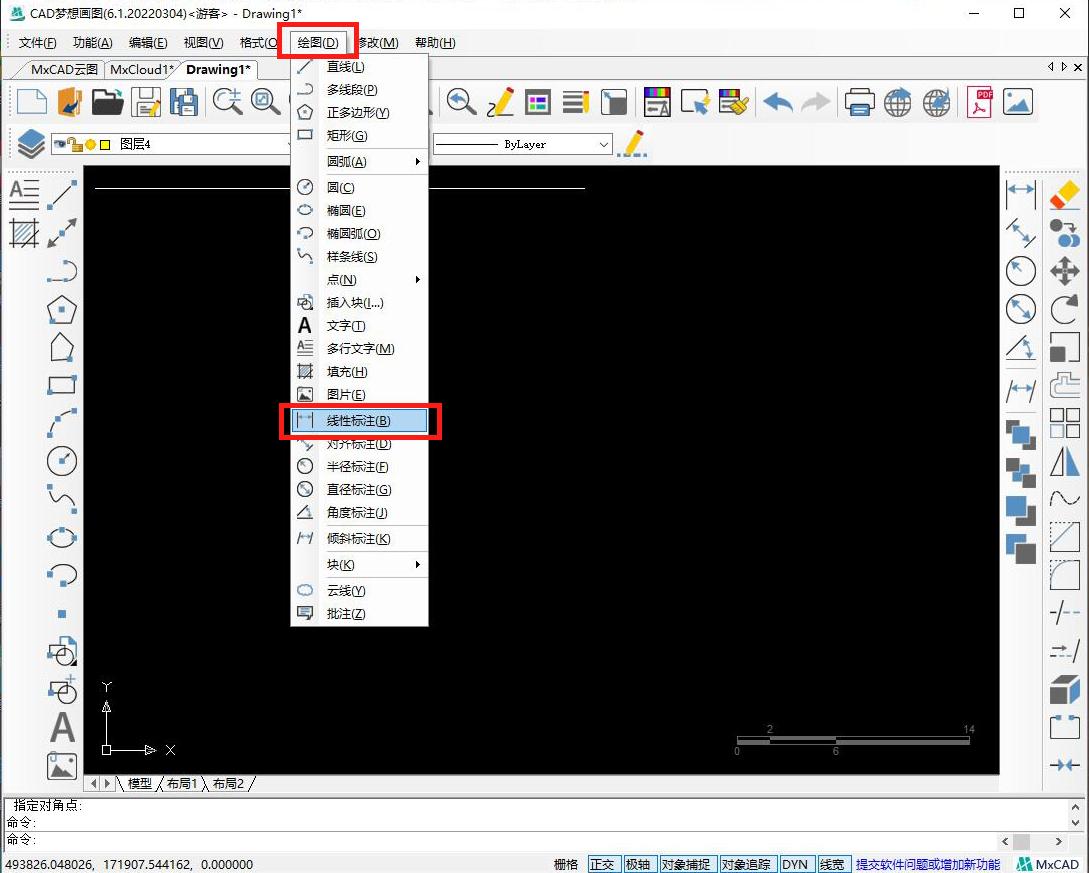This screenshot has height=873, width=1089.
Task: Toggle DYN dynamic input in status bar
Action: (795, 864)
